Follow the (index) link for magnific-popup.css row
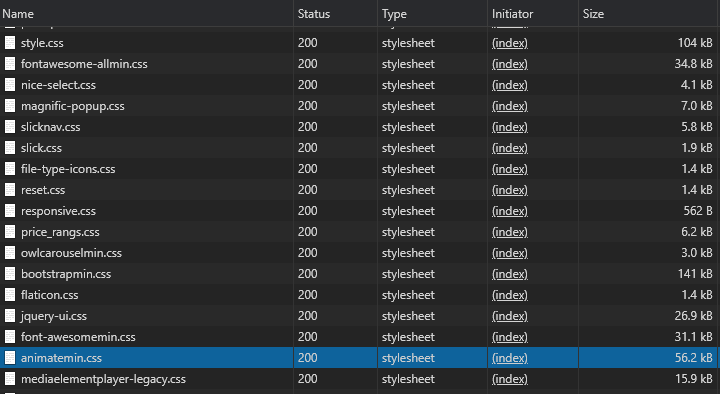 [510, 106]
